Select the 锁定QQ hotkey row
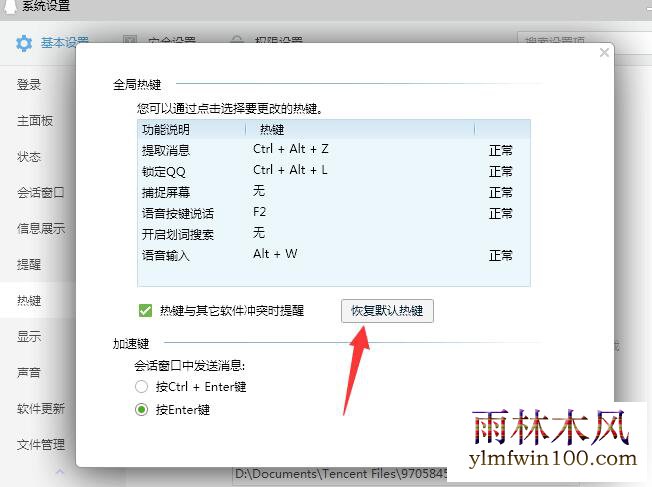The height and width of the screenshot is (487, 652). click(333, 171)
